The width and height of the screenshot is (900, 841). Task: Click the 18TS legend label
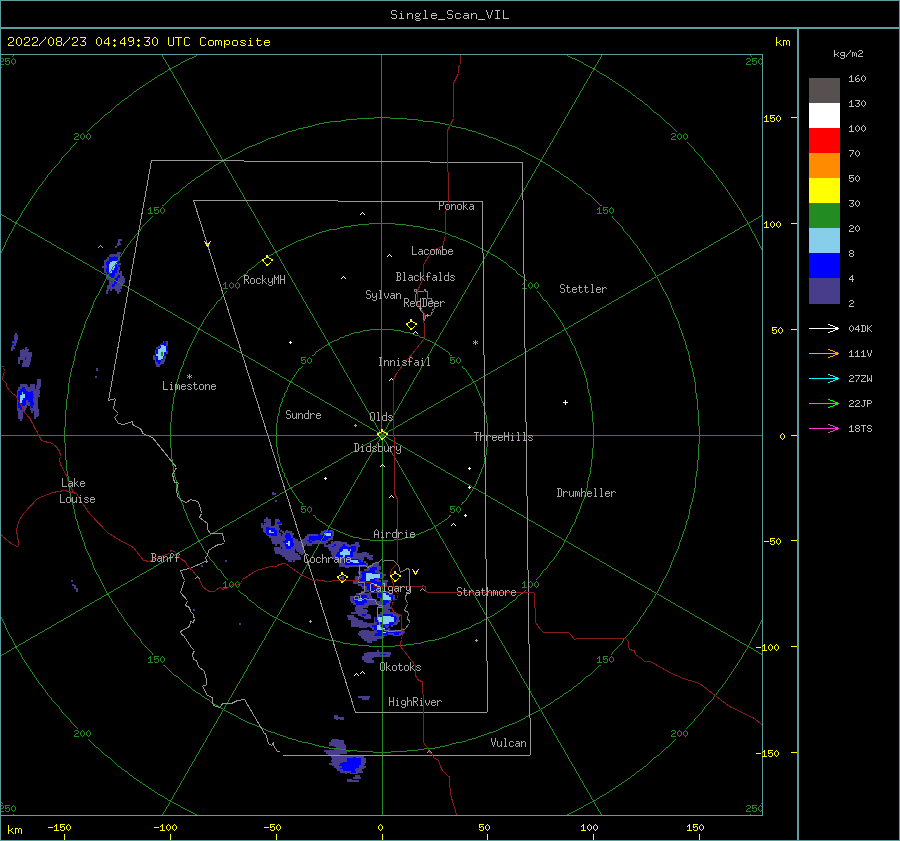[860, 428]
